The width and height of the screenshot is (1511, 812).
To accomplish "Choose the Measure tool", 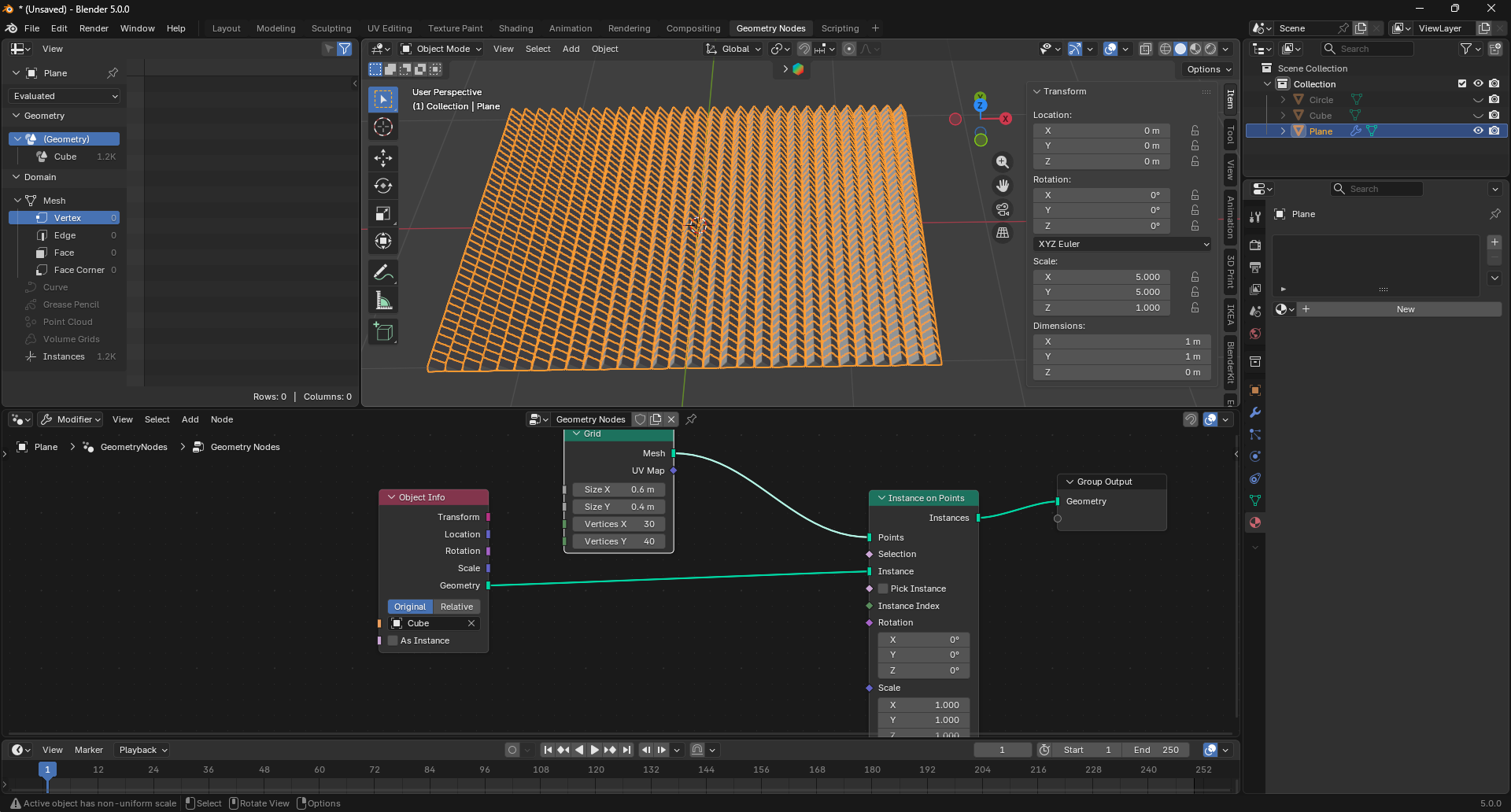I will [383, 301].
